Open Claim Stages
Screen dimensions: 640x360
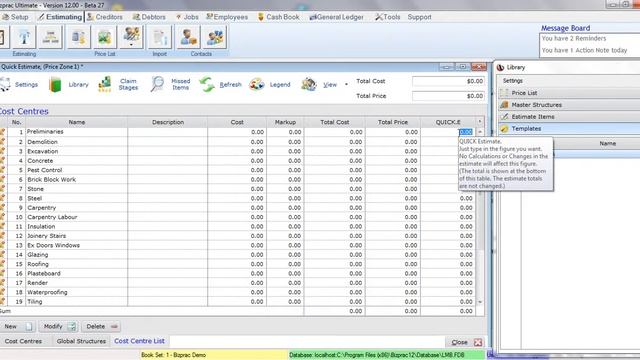pos(118,84)
